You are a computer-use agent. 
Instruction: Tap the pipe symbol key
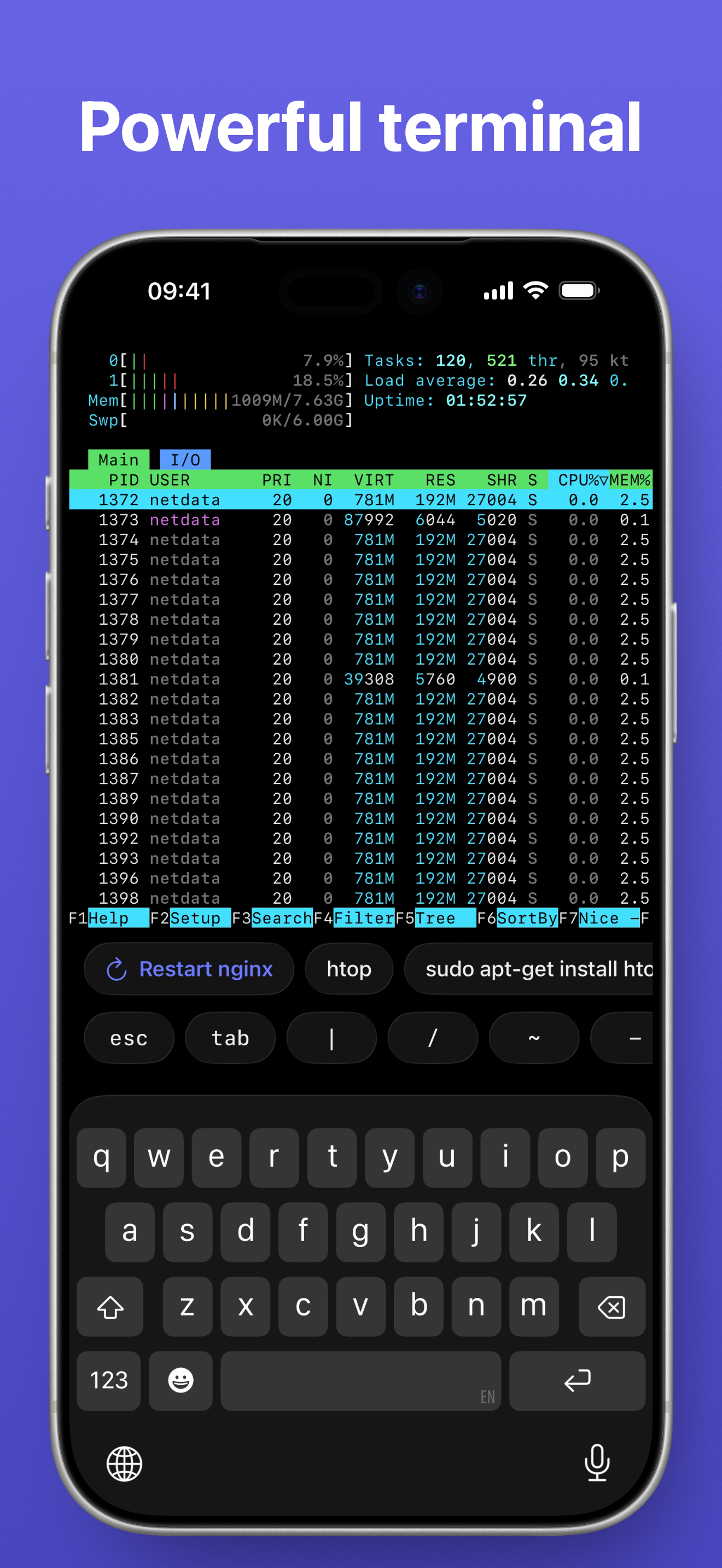click(331, 1038)
